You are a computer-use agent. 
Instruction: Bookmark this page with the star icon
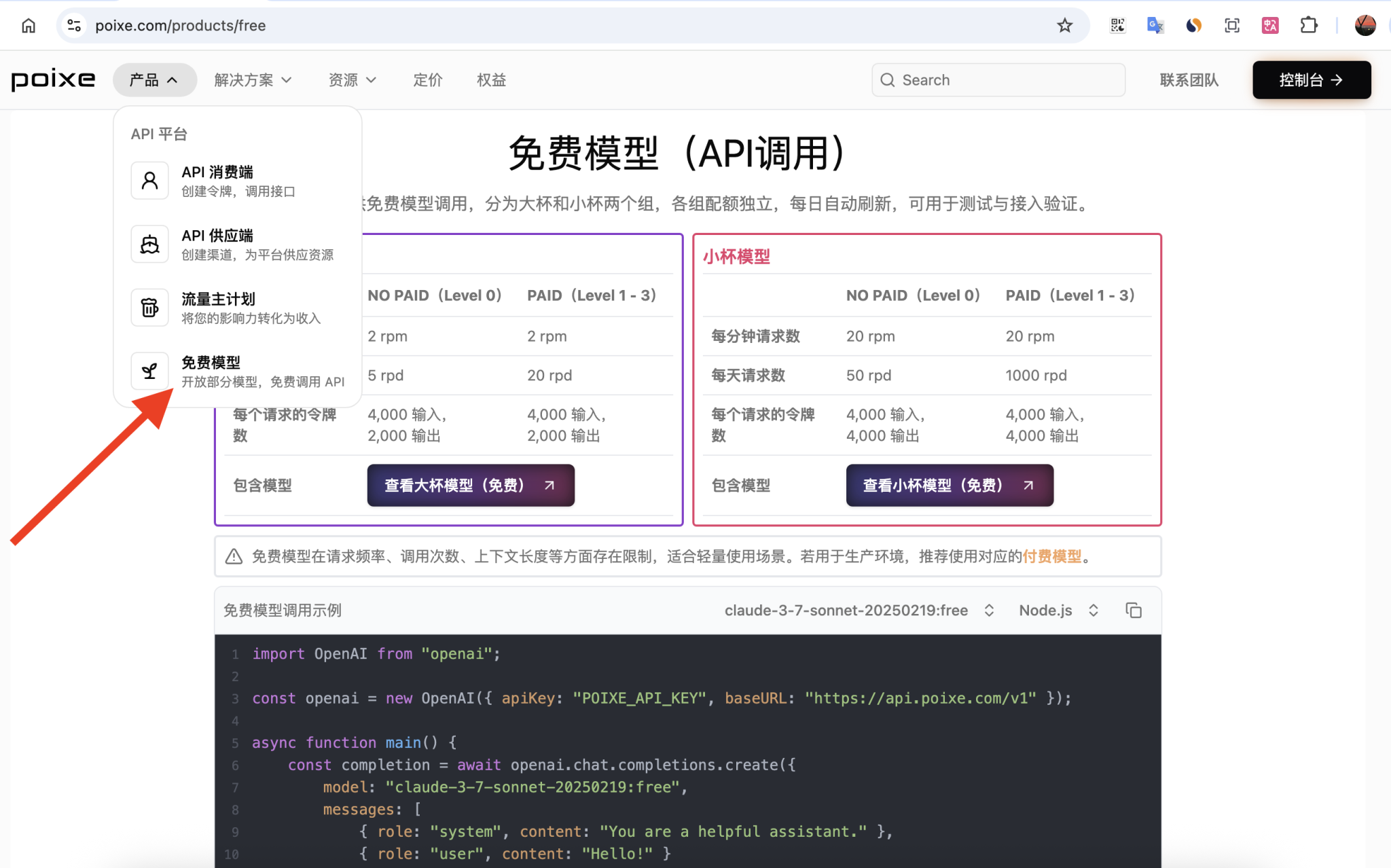(x=1064, y=25)
